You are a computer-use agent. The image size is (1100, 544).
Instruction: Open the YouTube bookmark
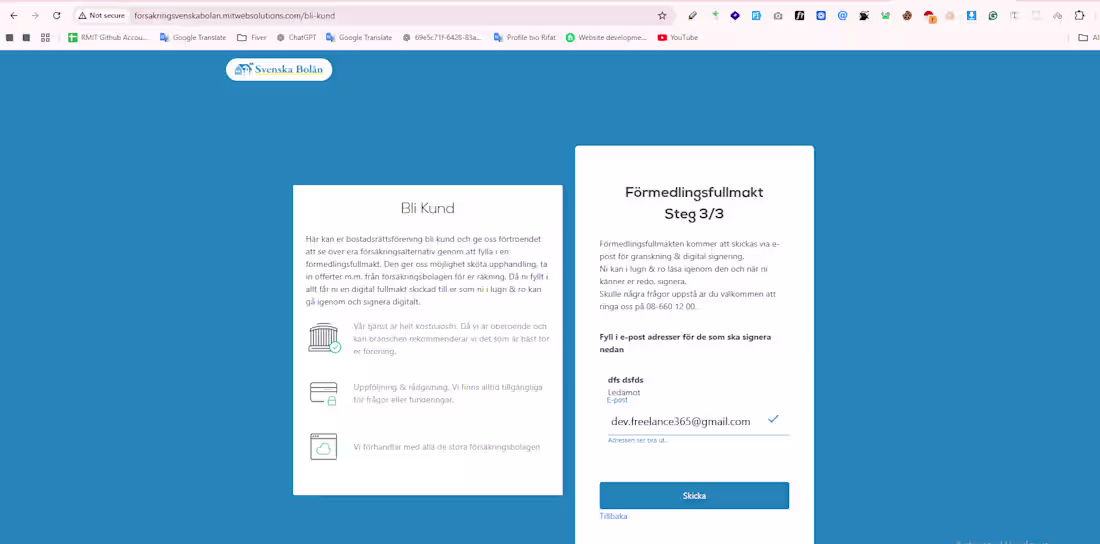point(678,37)
